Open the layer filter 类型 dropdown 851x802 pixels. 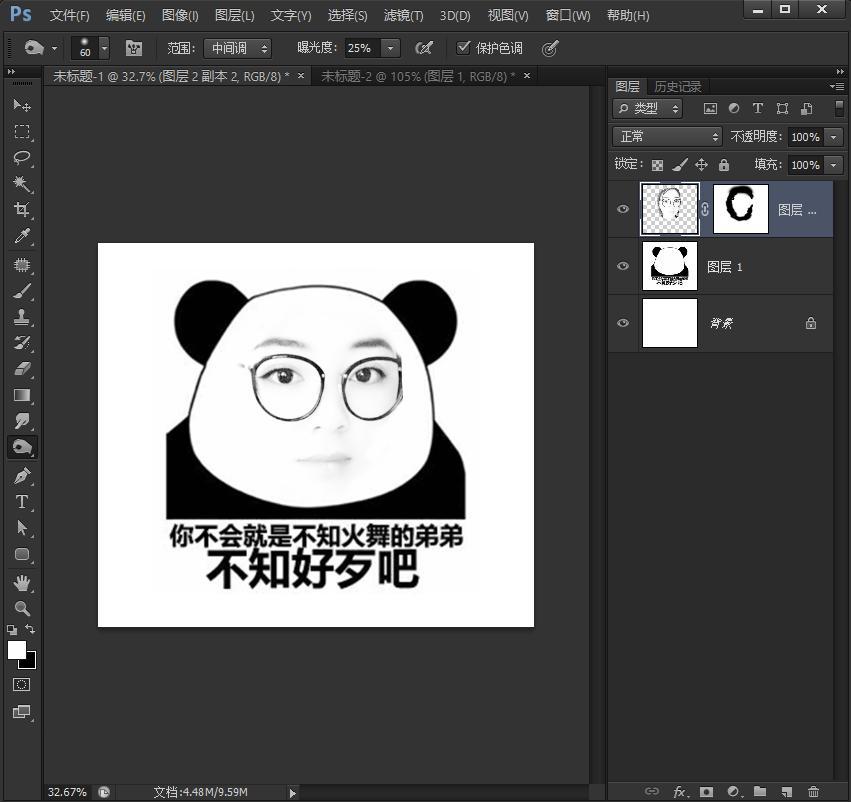648,109
